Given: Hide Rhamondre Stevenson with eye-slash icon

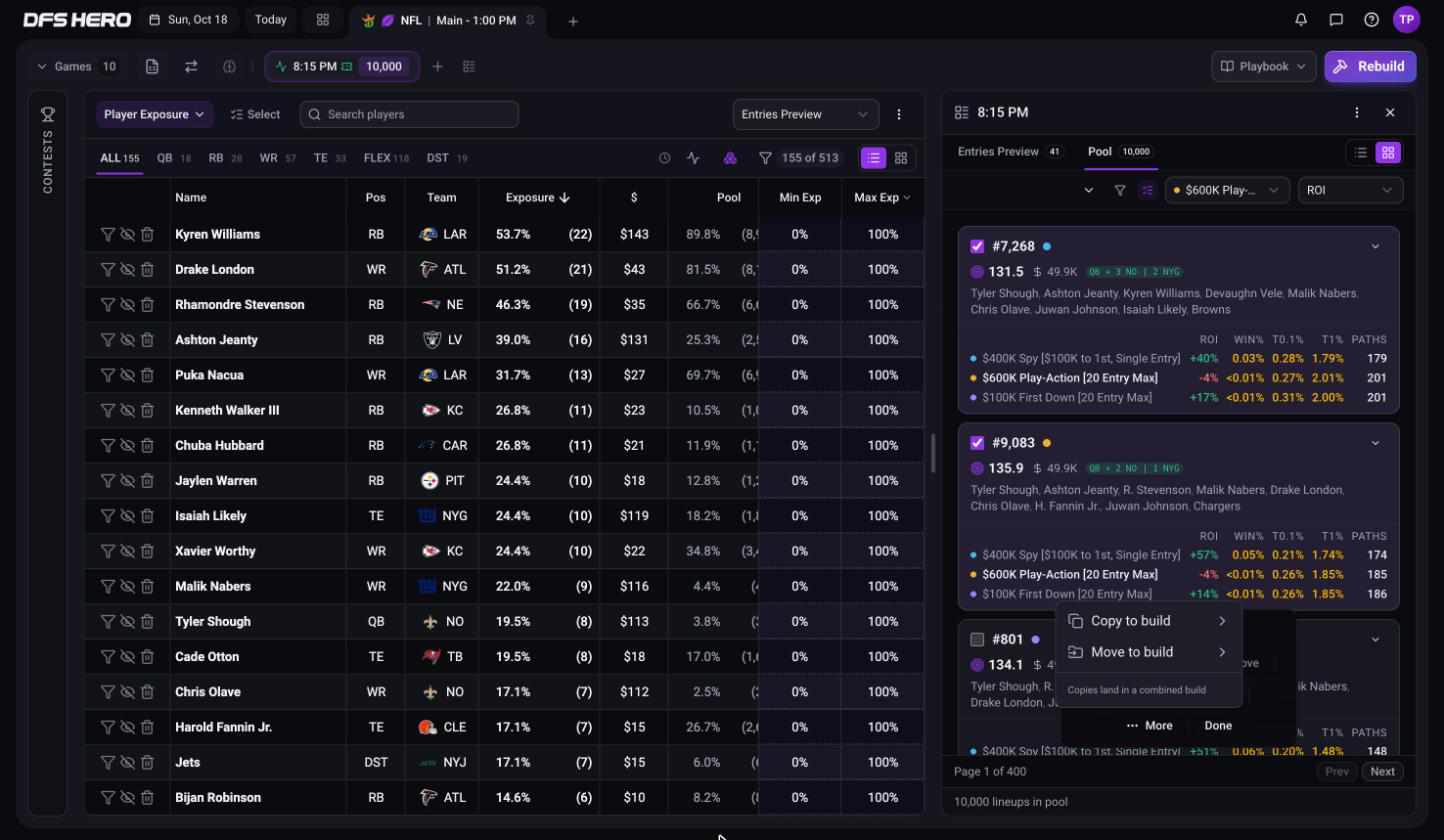Looking at the screenshot, I should 127,304.
